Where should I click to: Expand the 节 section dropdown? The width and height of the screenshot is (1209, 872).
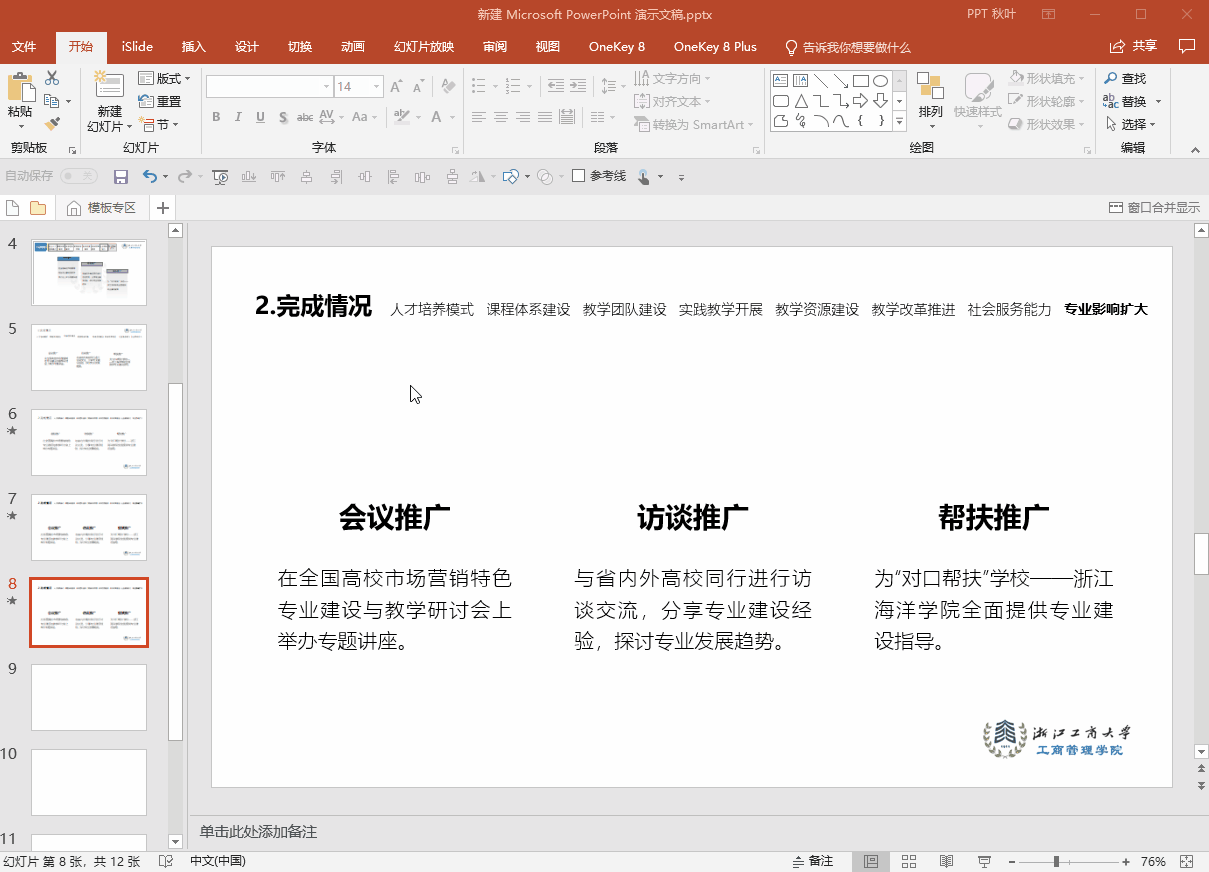click(x=160, y=124)
